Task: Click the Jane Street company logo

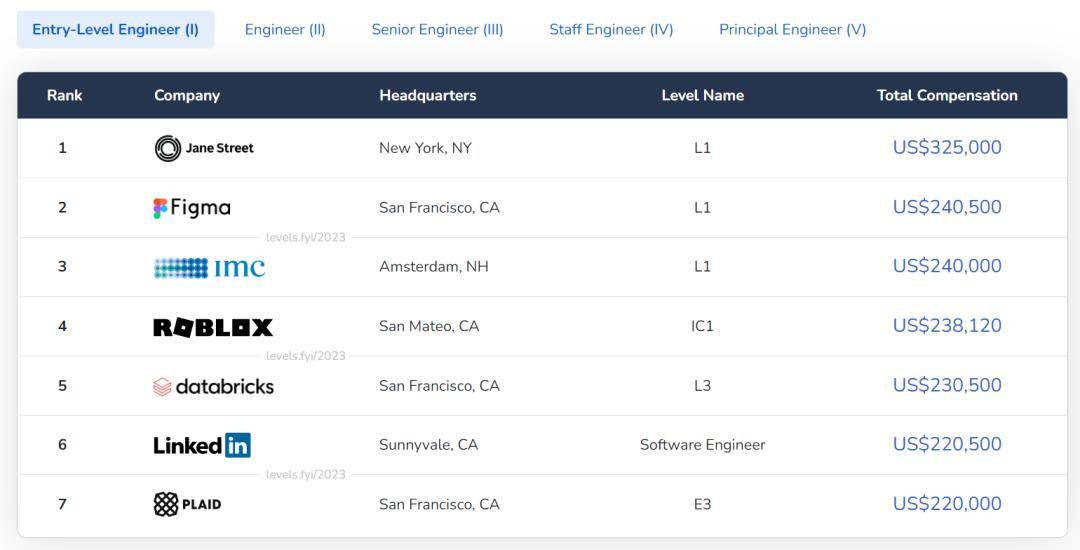Action: [204, 148]
